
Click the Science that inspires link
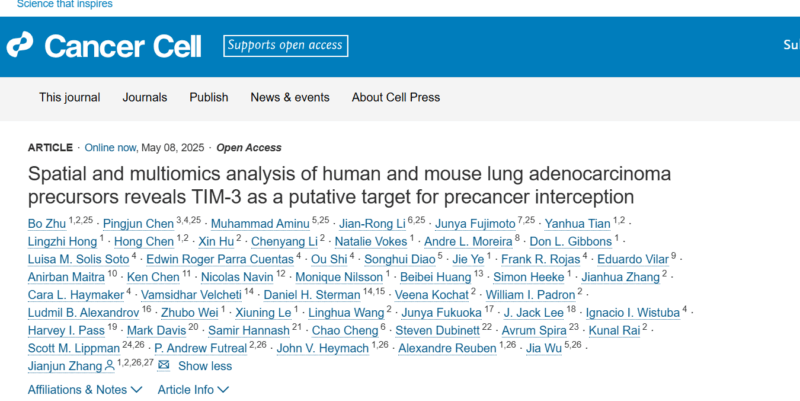click(65, 4)
